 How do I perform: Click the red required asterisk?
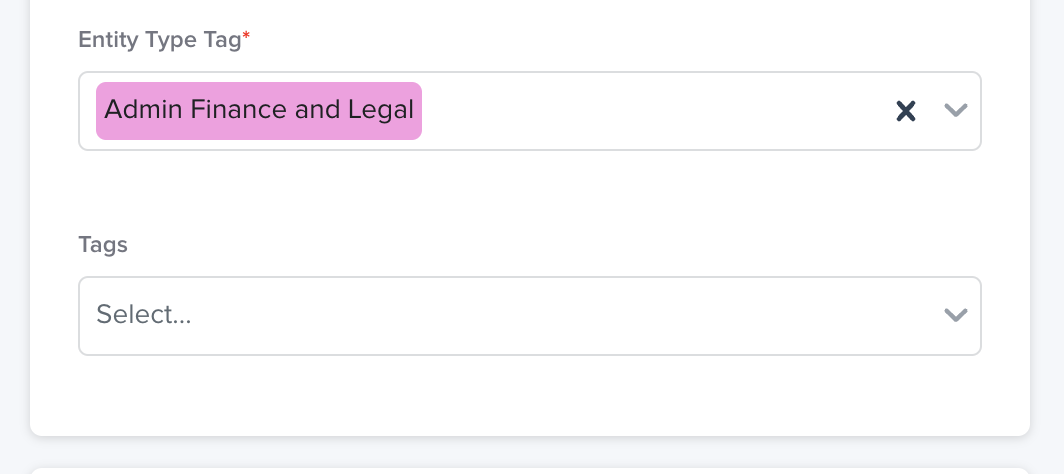click(247, 38)
